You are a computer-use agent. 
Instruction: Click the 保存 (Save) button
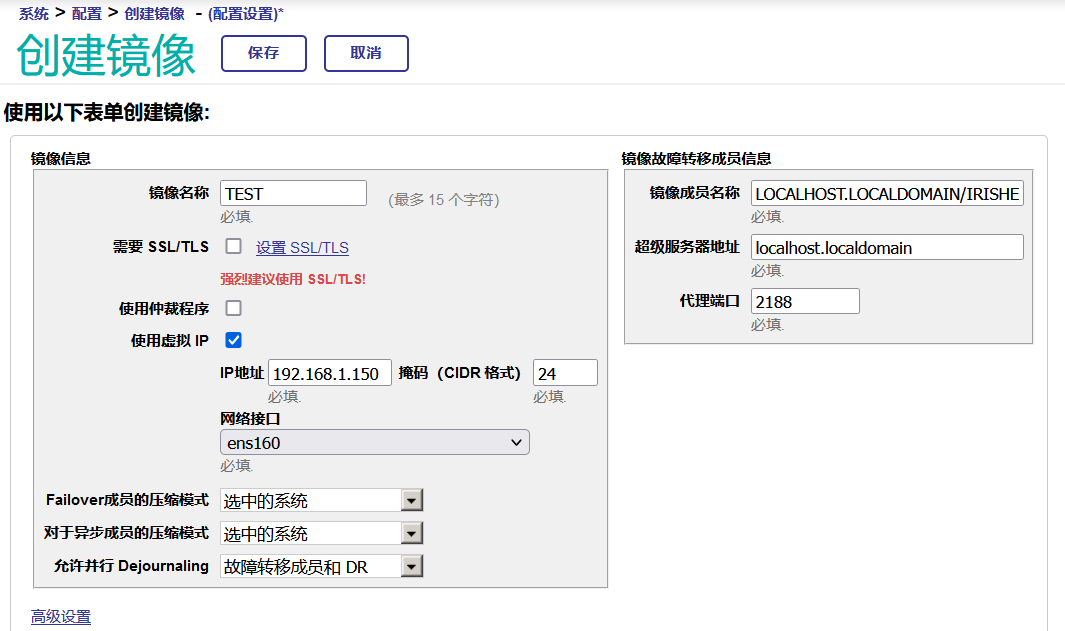pos(264,54)
